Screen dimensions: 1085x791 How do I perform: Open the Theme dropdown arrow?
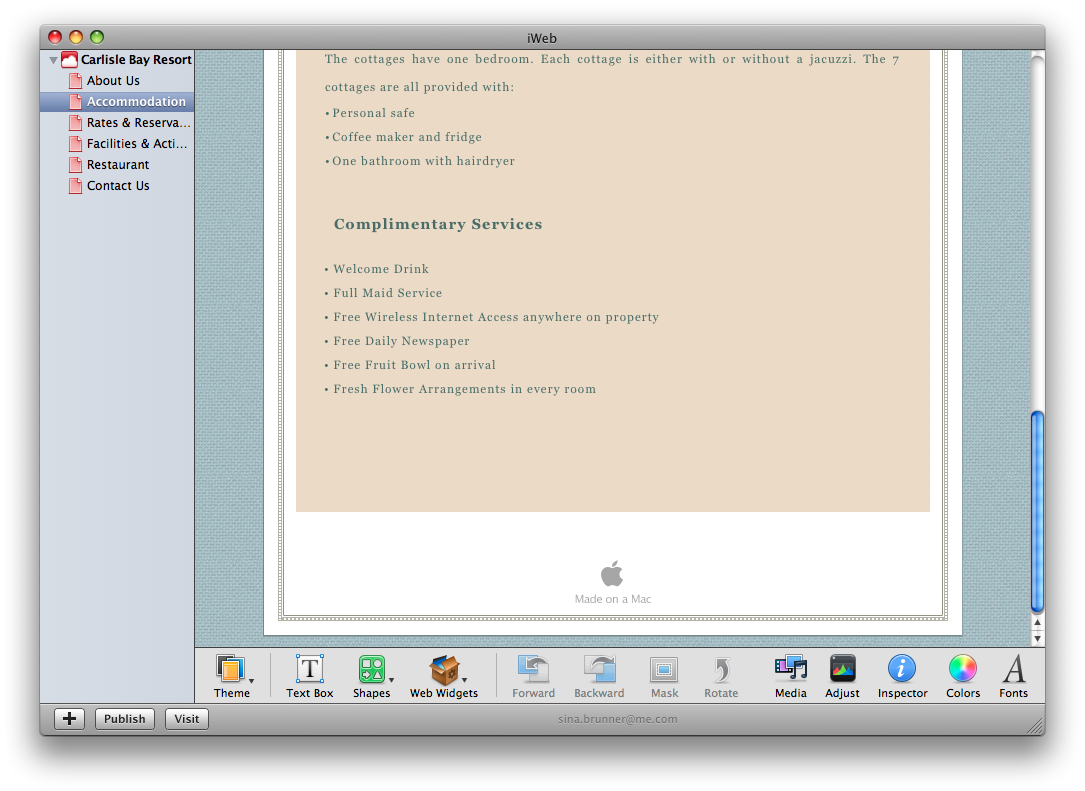tap(252, 680)
